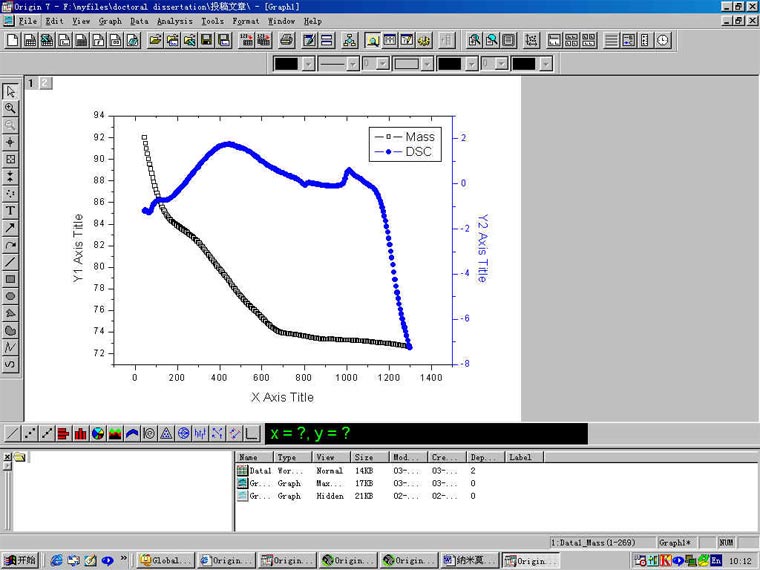Click the project folder icon in explorer
The image size is (760, 570).
coord(20,457)
